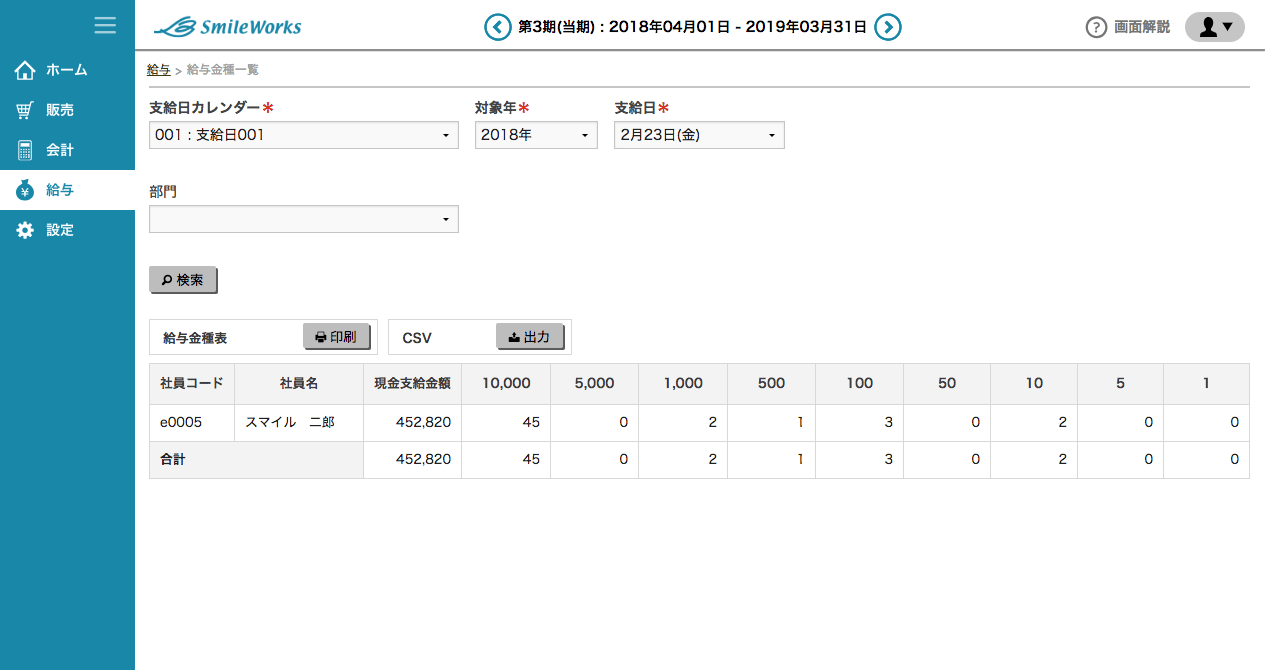Click the CSV label
This screenshot has width=1265, height=670.
tap(417, 339)
